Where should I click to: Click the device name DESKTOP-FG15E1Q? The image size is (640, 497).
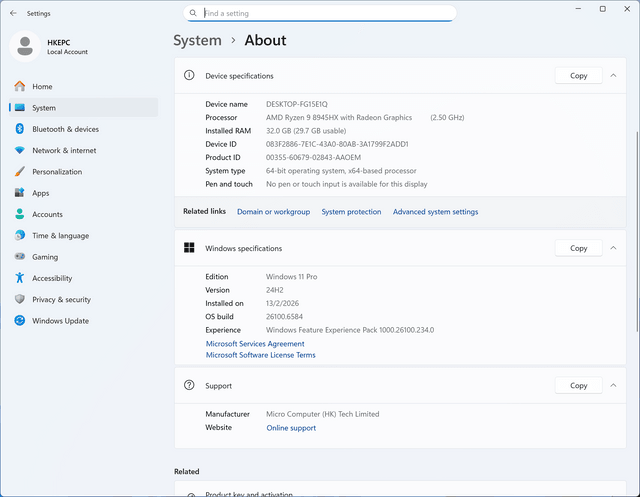297,104
